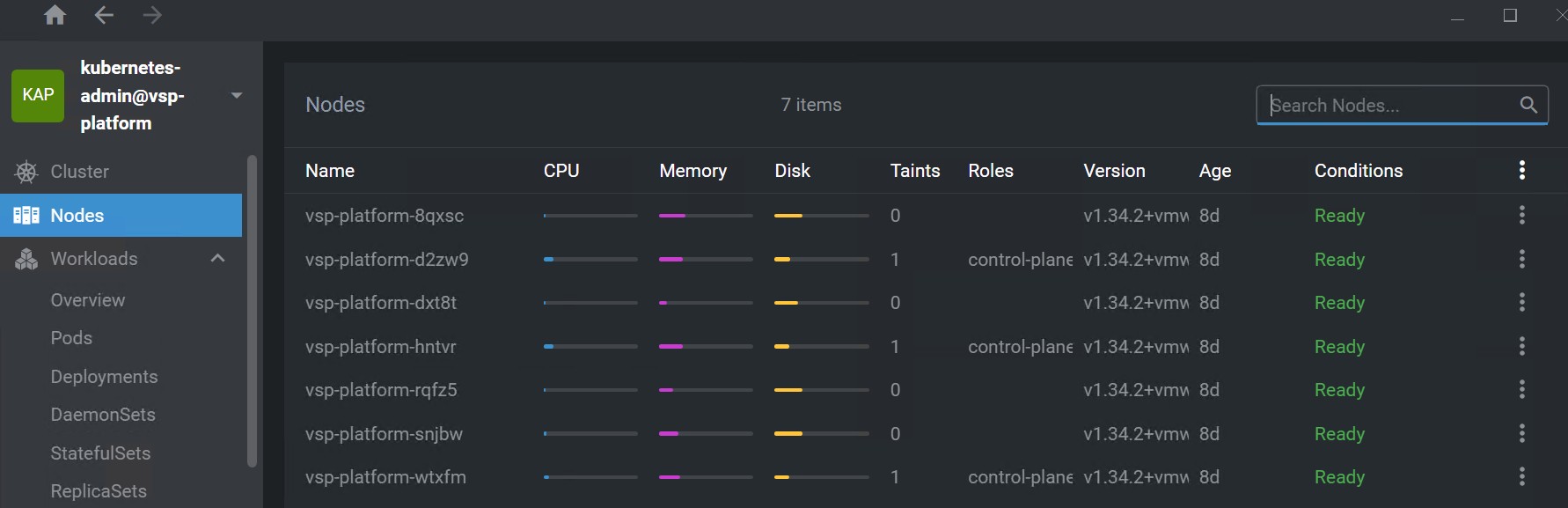Screen dimensions: 1568x508
Task: Click the sidebar vertical scrollbar
Action: click(253, 311)
